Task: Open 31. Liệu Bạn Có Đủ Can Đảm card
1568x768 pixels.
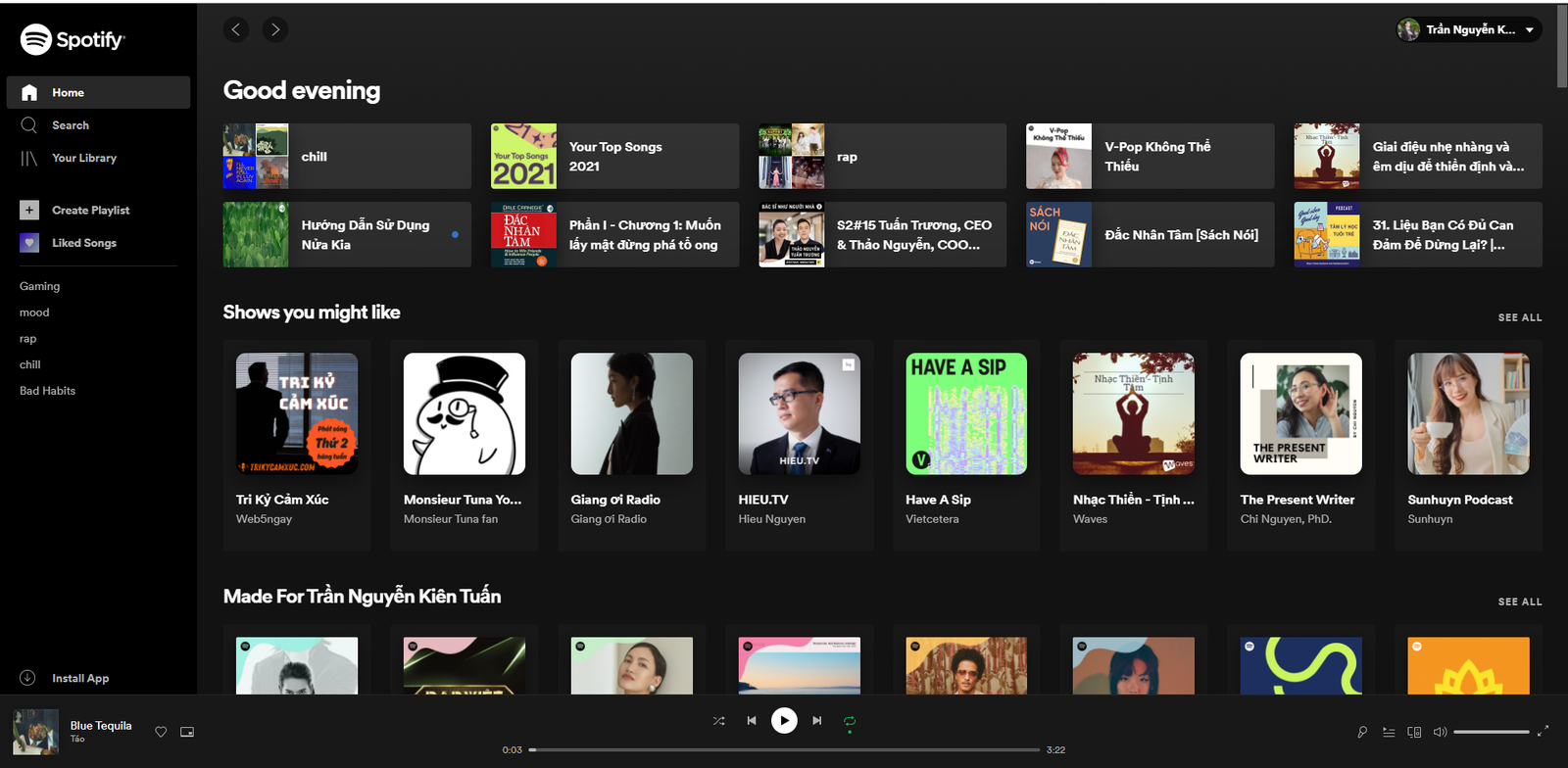Action: pyautogui.click(x=1418, y=234)
